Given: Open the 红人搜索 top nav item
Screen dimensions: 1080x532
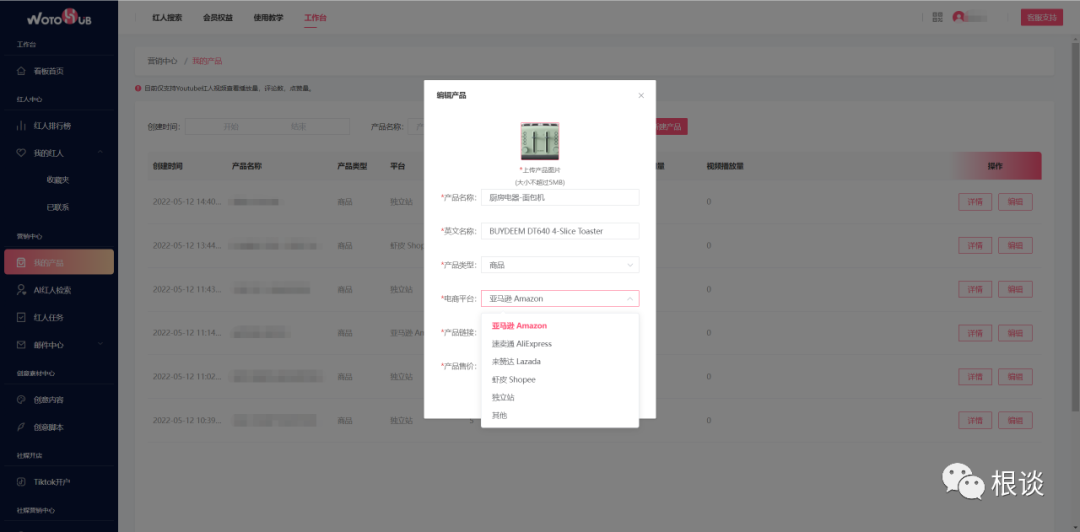Looking at the screenshot, I should 167,18.
